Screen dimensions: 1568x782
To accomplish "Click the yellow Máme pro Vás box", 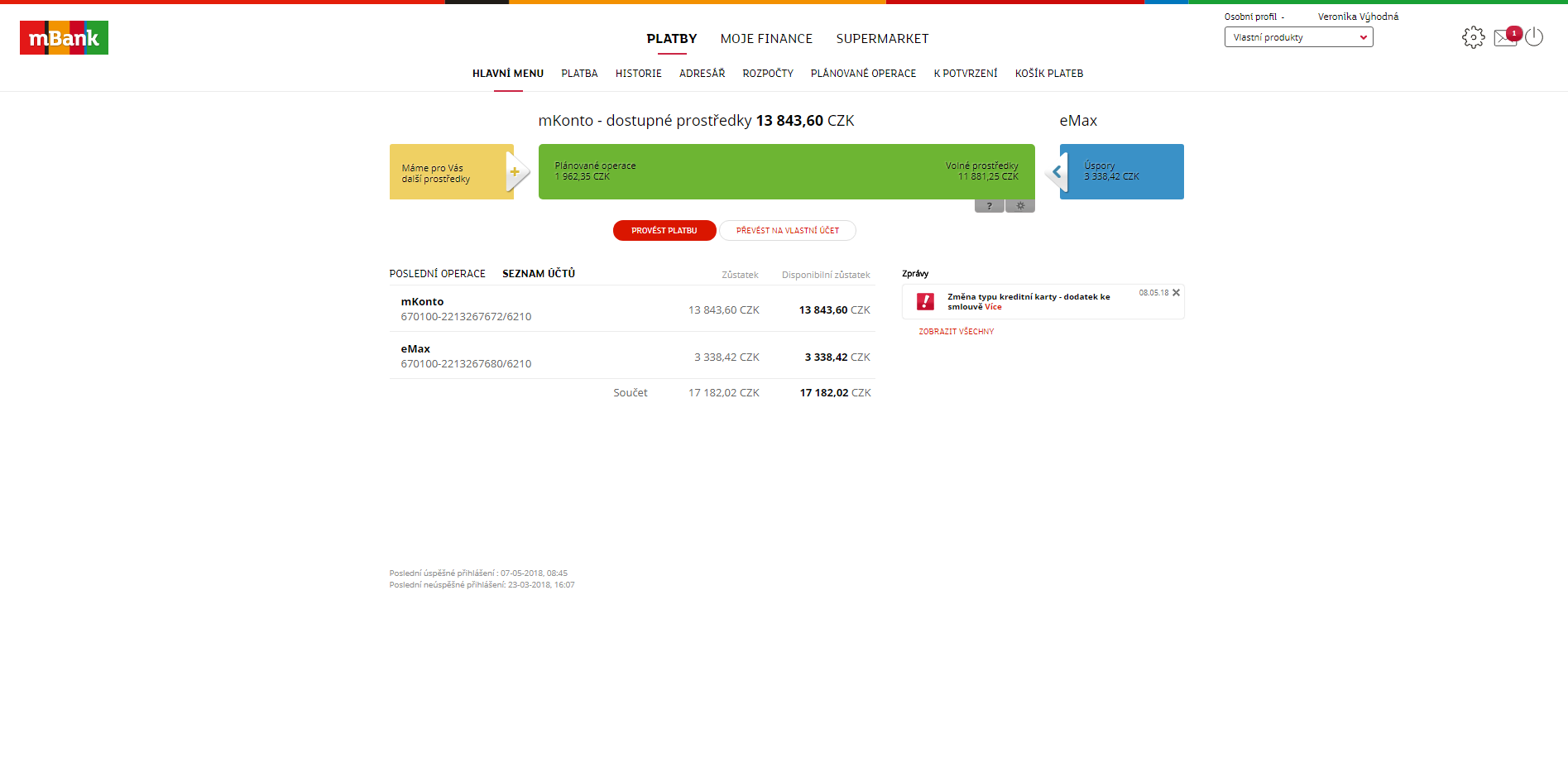I will pos(452,172).
